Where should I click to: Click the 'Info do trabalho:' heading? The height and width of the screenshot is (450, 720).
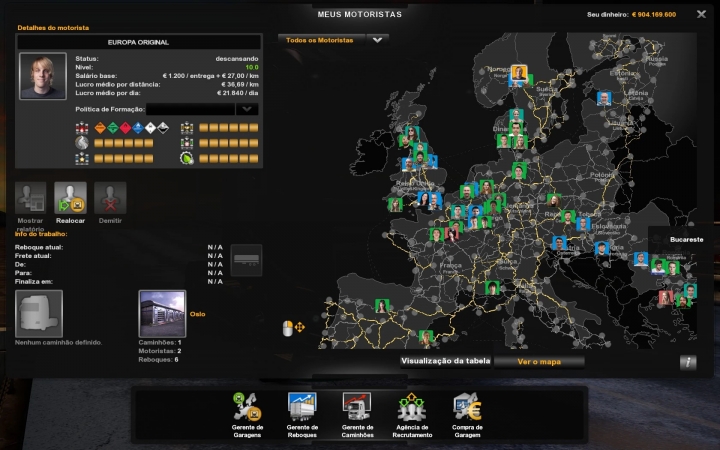(41, 234)
